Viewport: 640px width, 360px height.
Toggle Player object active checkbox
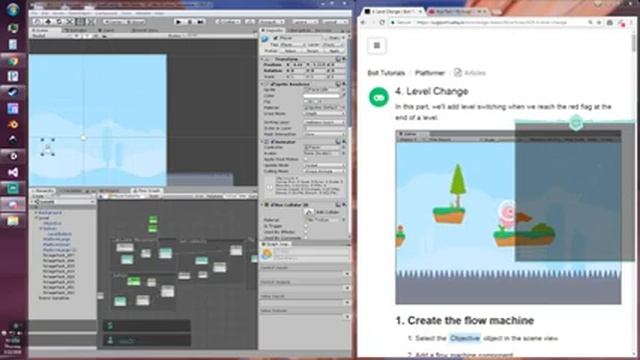point(276,38)
